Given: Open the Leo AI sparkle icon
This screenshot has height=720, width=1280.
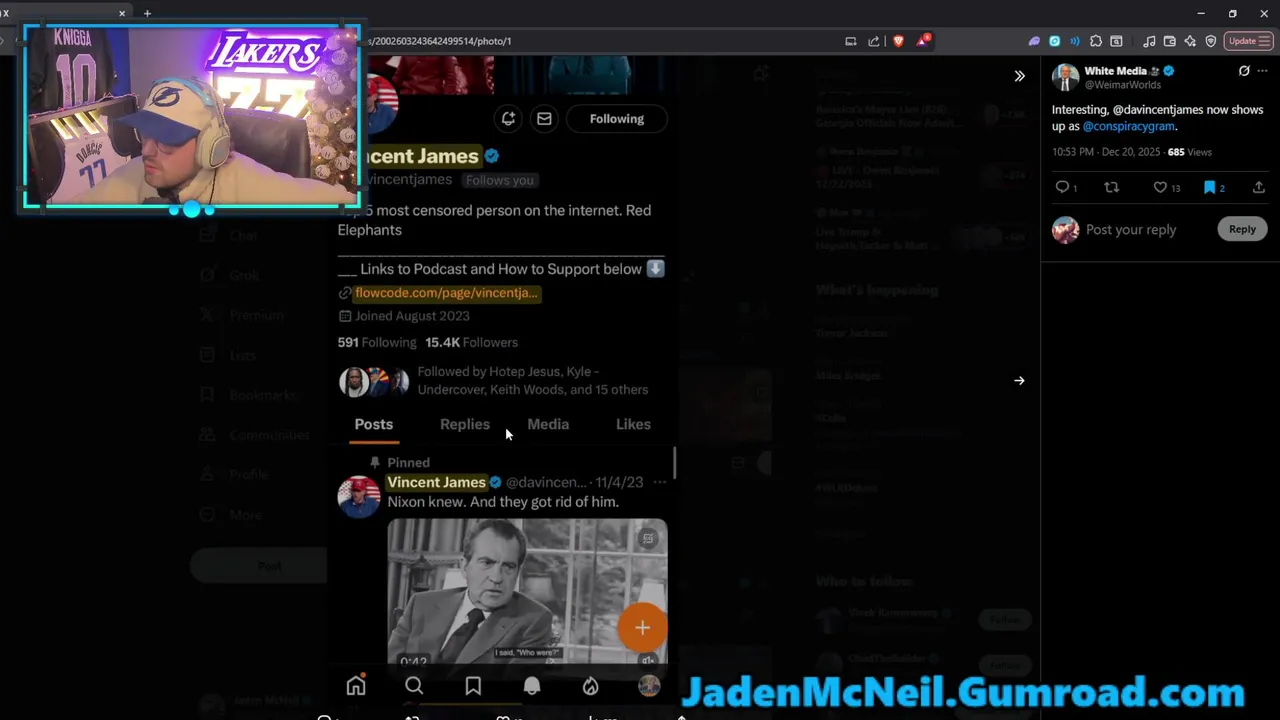Looking at the screenshot, I should (1190, 41).
